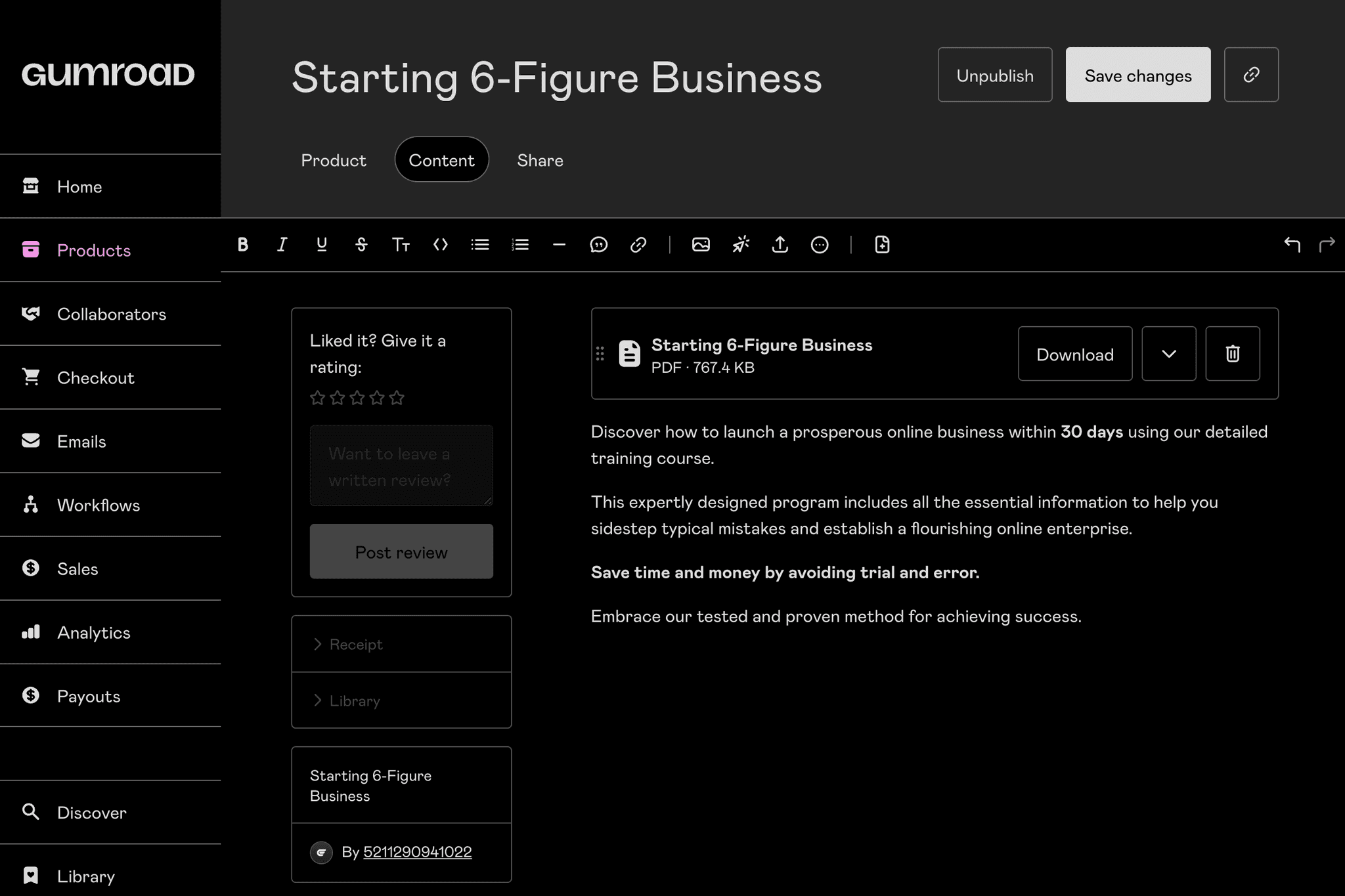Viewport: 1345px width, 896px height.
Task: Switch to the Share tab
Action: point(540,160)
